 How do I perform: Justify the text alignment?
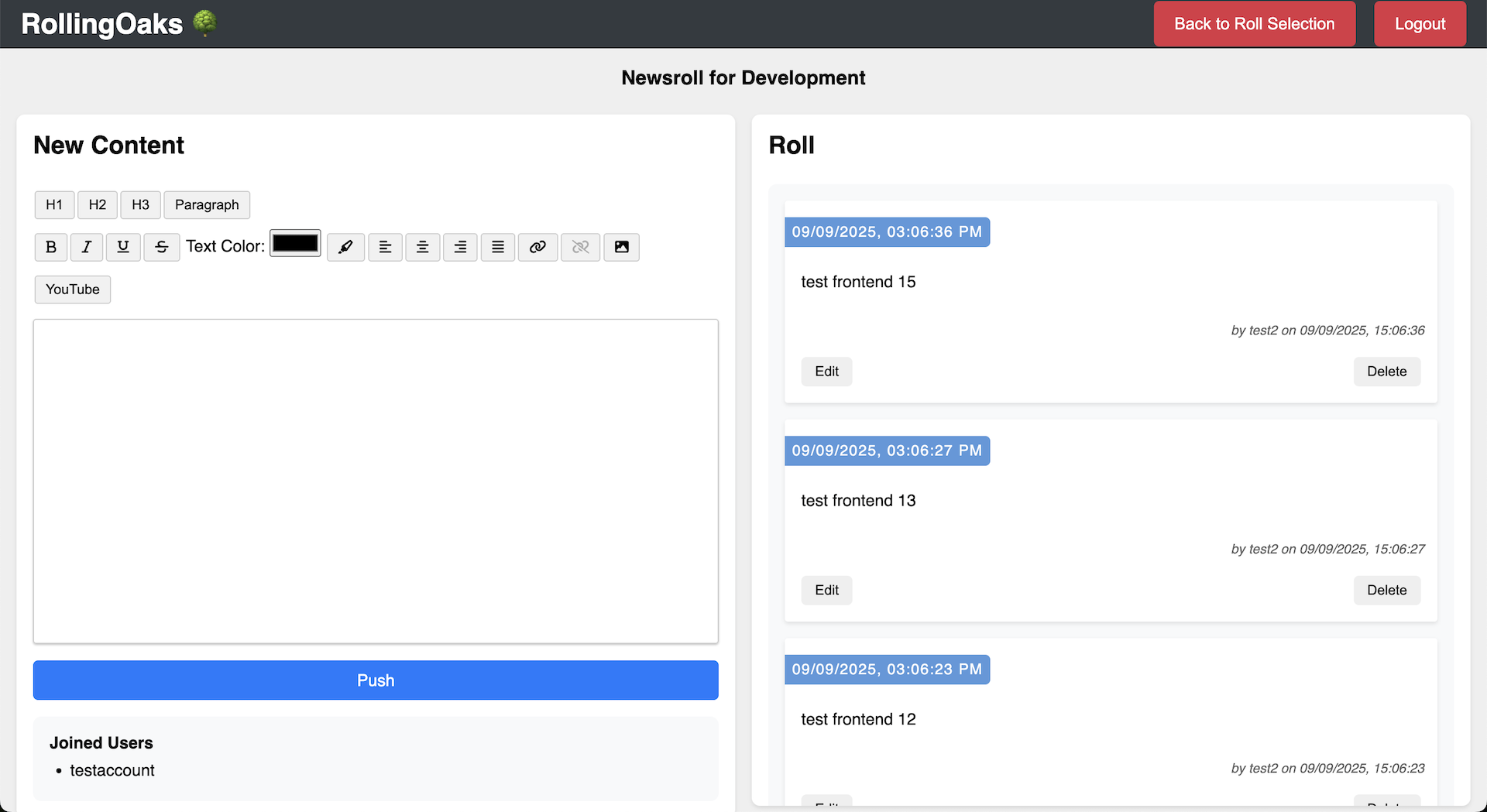(498, 247)
